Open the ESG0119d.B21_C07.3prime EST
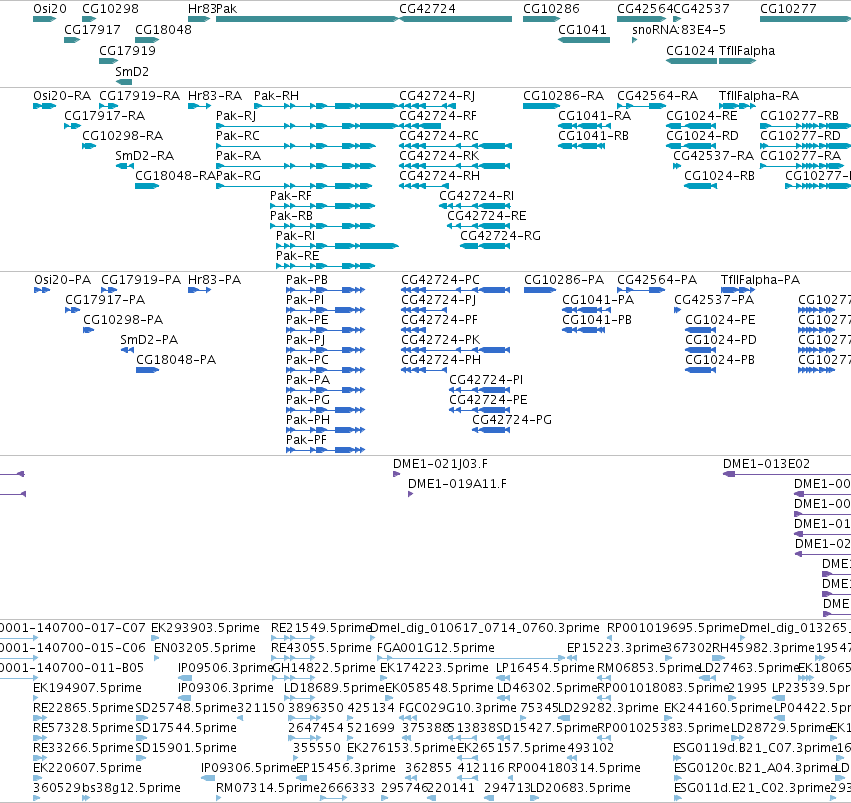 pos(676,758)
